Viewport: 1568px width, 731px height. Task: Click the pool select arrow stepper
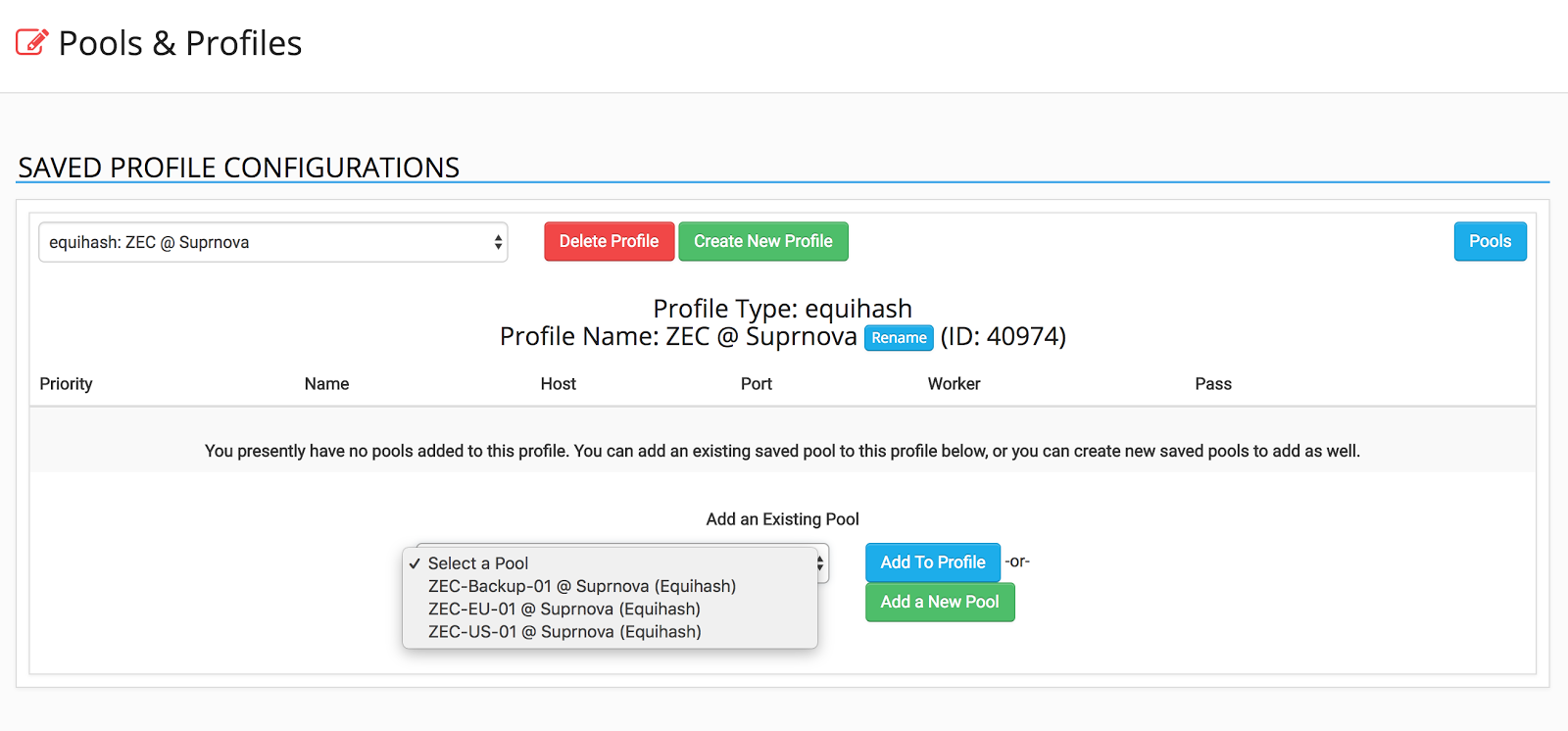tap(820, 563)
